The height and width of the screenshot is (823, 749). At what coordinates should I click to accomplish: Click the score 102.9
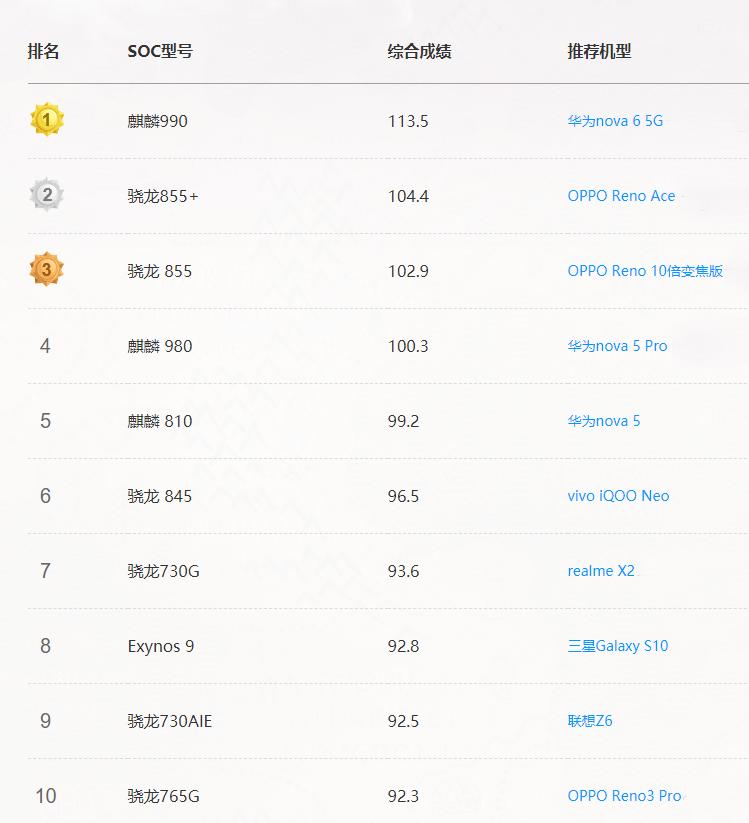(x=408, y=271)
